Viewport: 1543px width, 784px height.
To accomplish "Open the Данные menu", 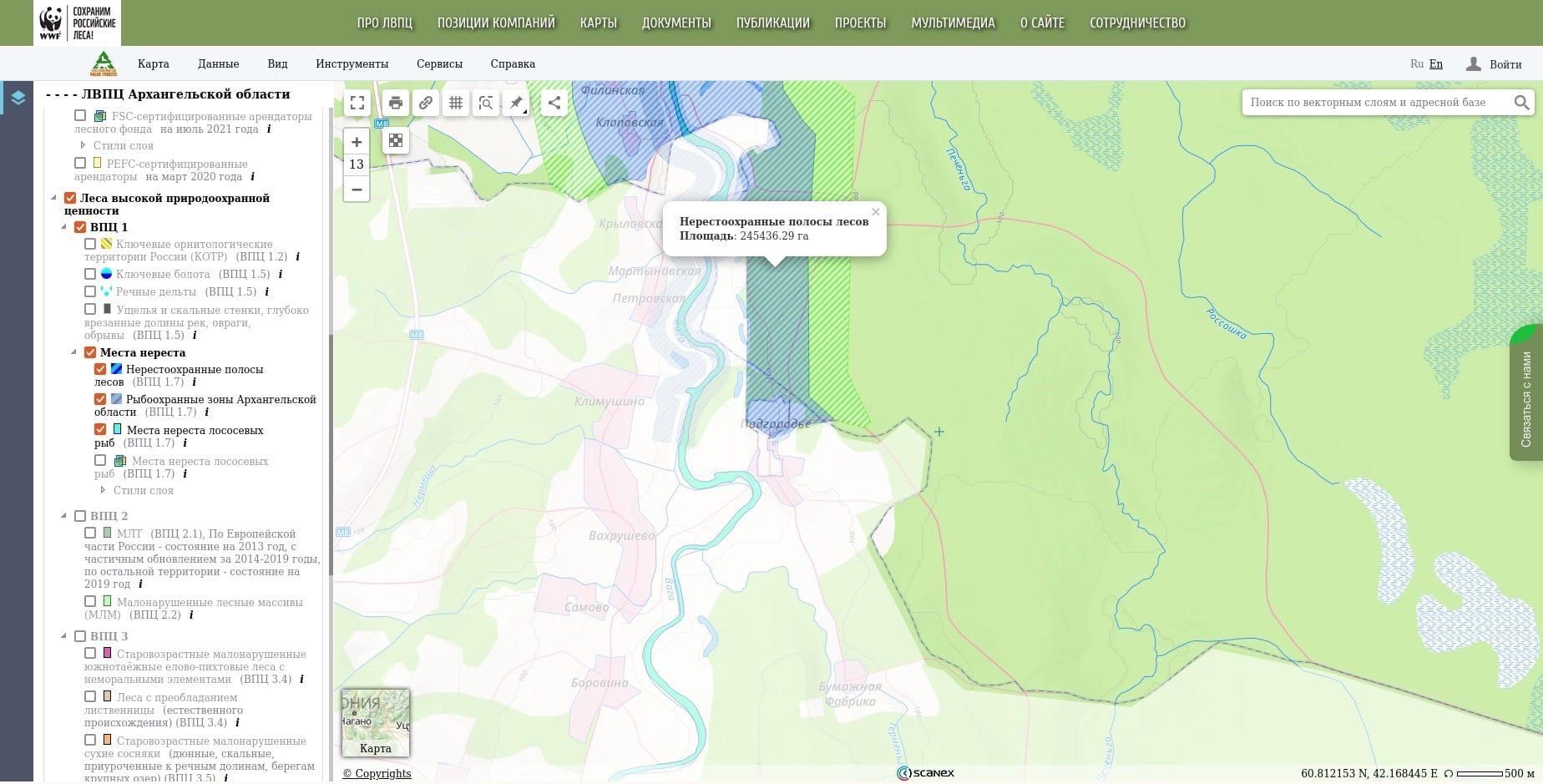I will 219,63.
